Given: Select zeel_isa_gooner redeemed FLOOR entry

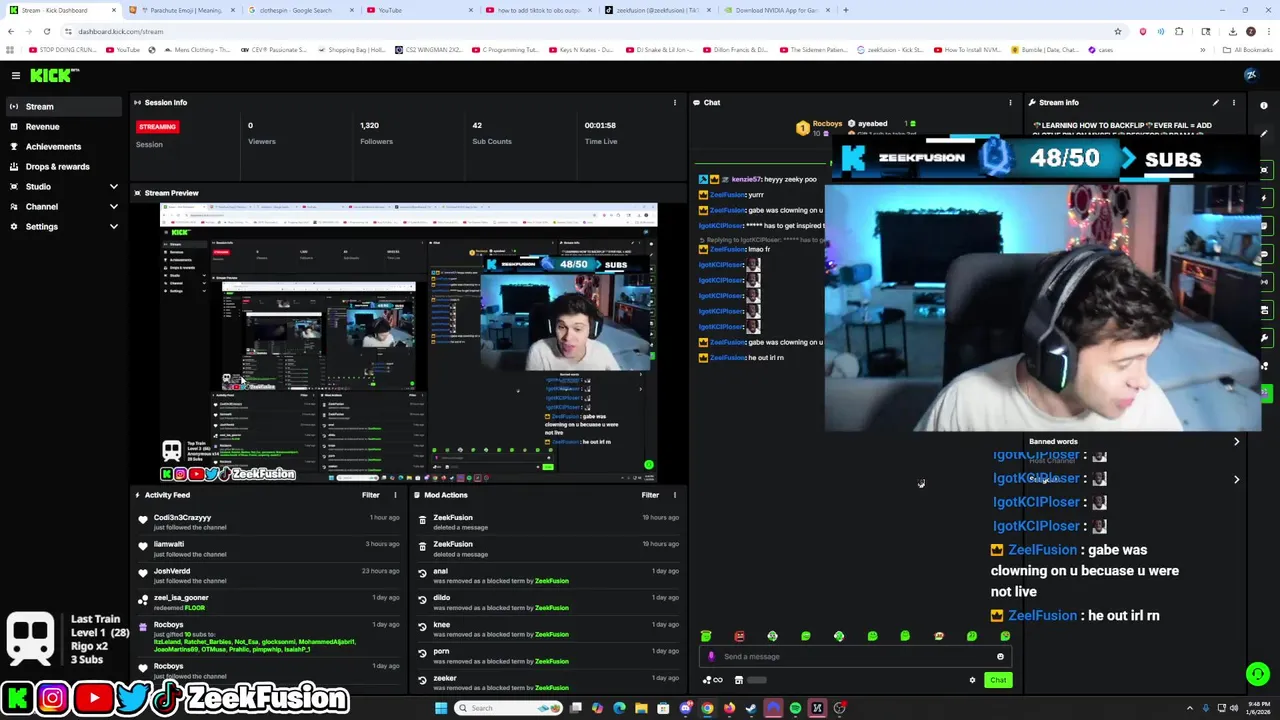Looking at the screenshot, I should tap(270, 602).
